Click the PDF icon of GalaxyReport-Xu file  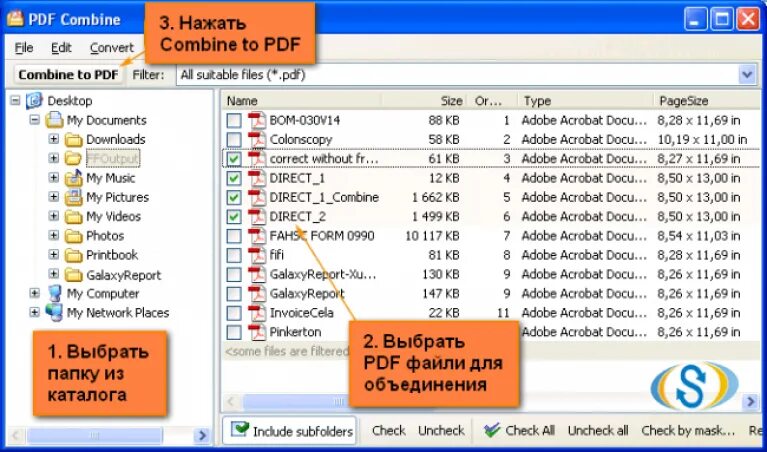click(x=256, y=274)
